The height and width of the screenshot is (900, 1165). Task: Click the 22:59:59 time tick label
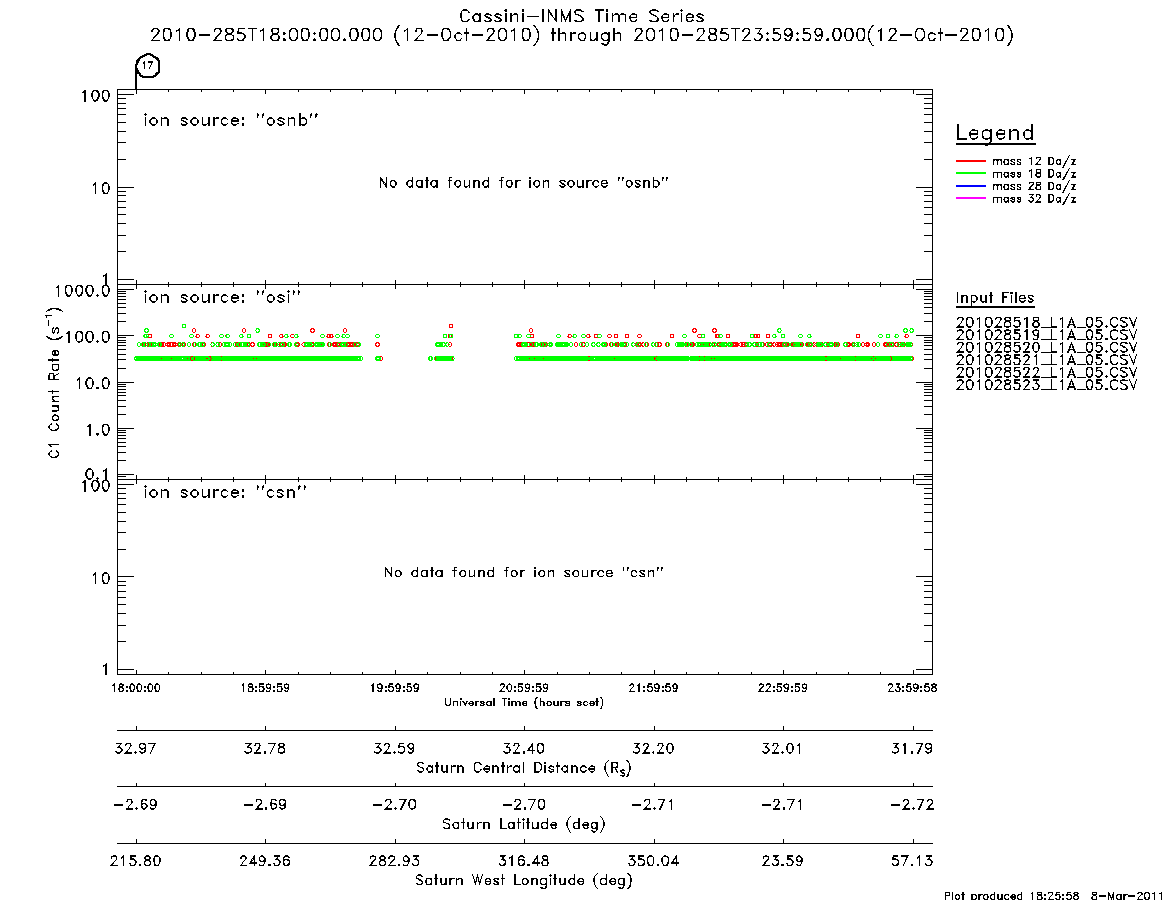[782, 688]
